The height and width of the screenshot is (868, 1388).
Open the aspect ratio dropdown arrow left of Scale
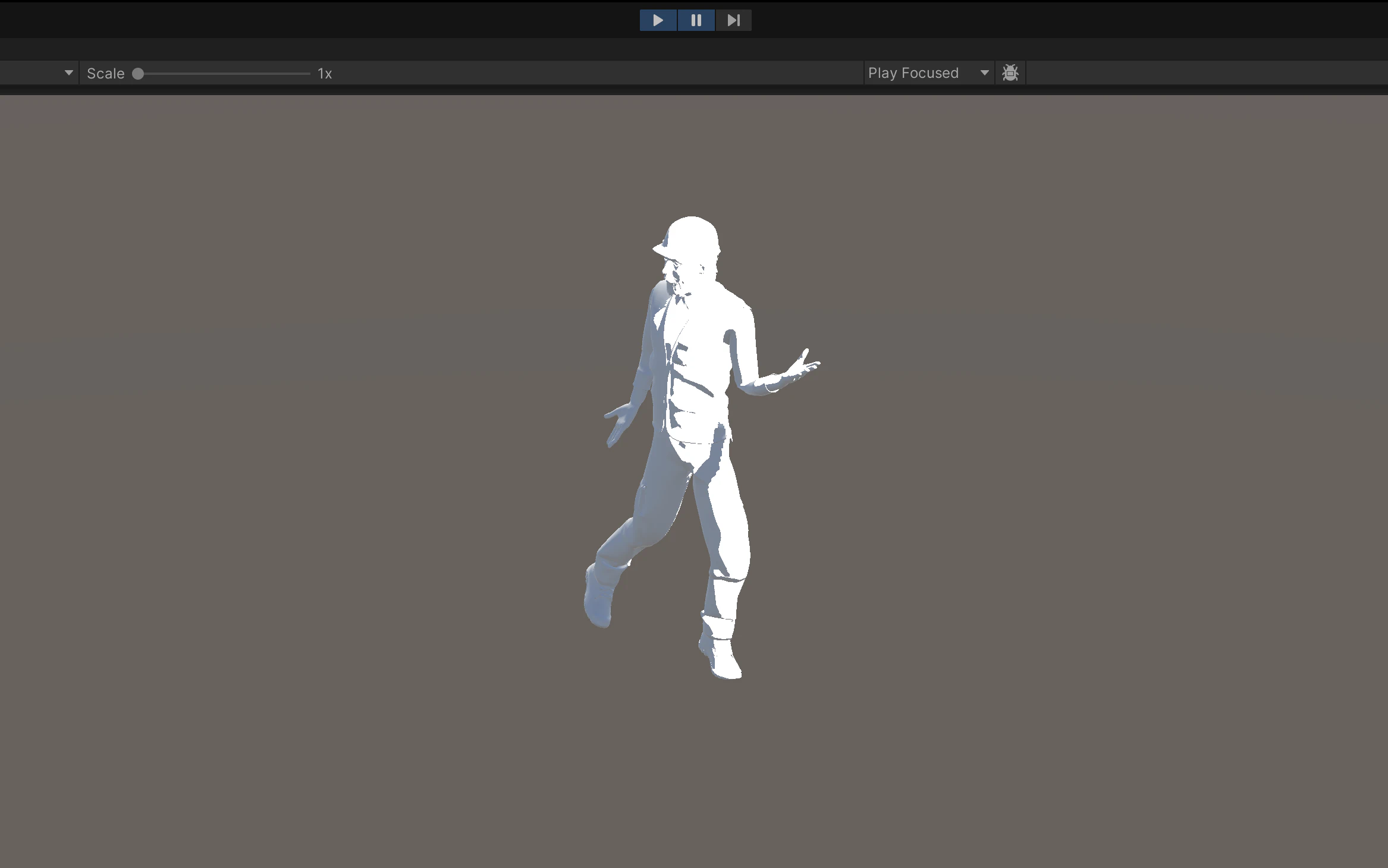pos(68,73)
